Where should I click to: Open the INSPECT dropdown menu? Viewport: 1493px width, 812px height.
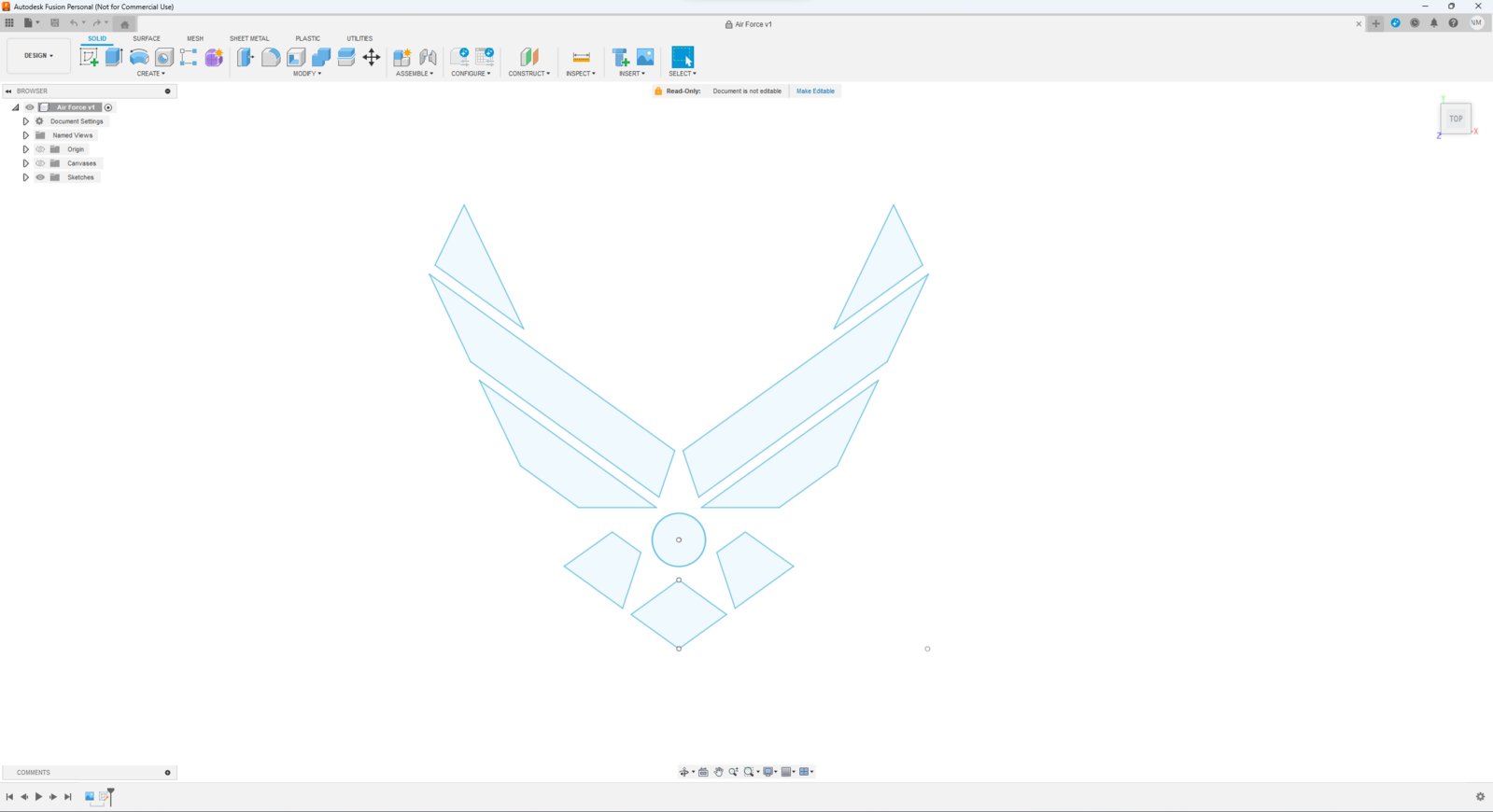click(x=581, y=74)
